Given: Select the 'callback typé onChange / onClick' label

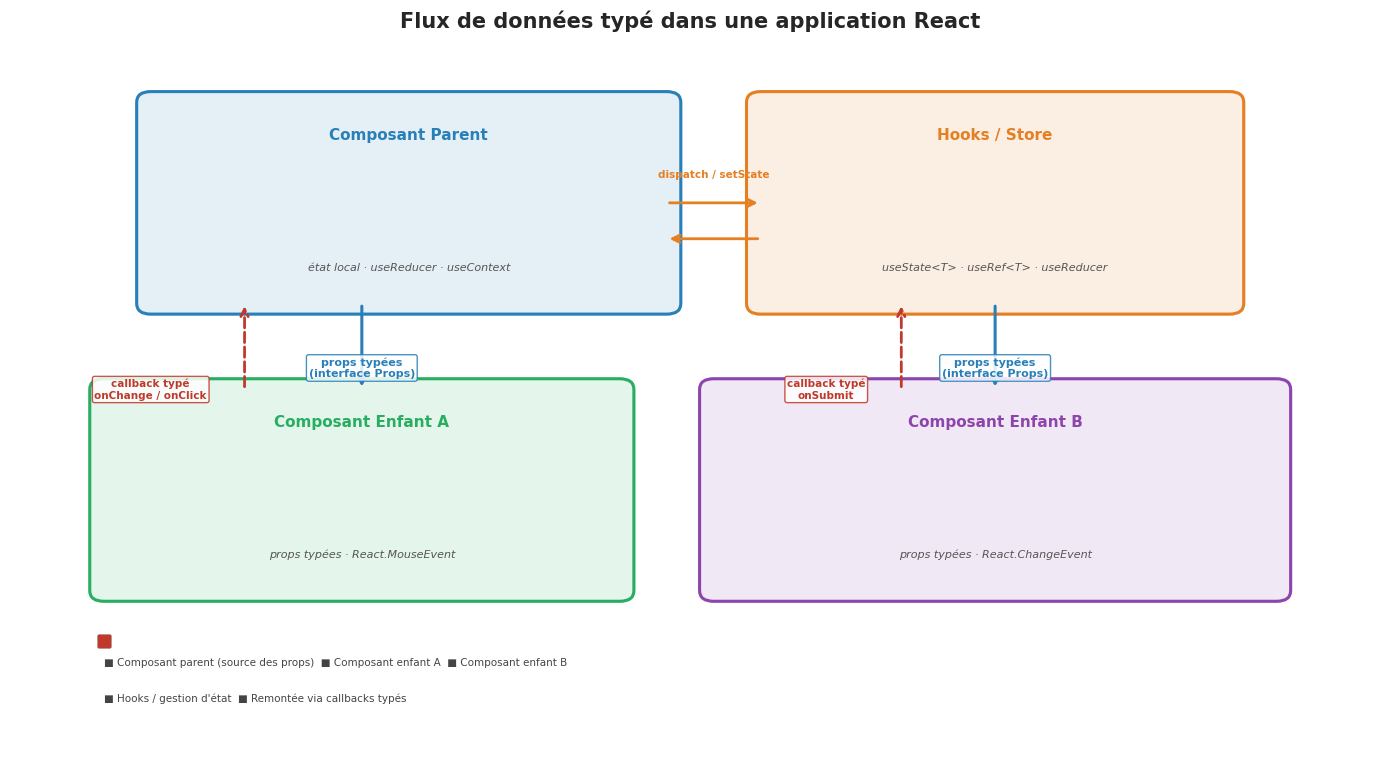Looking at the screenshot, I should [150, 390].
